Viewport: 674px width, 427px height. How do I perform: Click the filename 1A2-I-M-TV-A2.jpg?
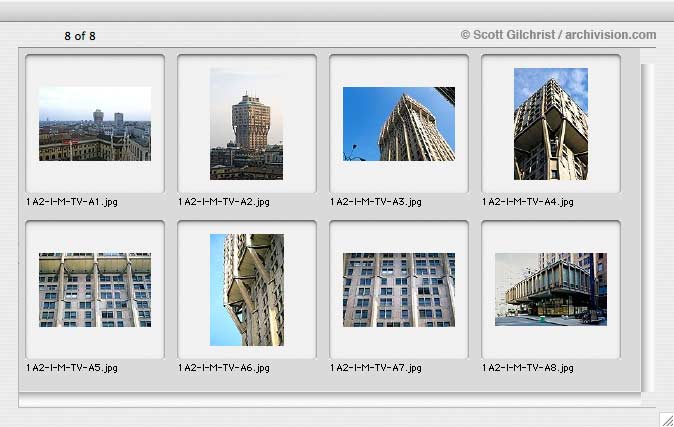coord(224,202)
